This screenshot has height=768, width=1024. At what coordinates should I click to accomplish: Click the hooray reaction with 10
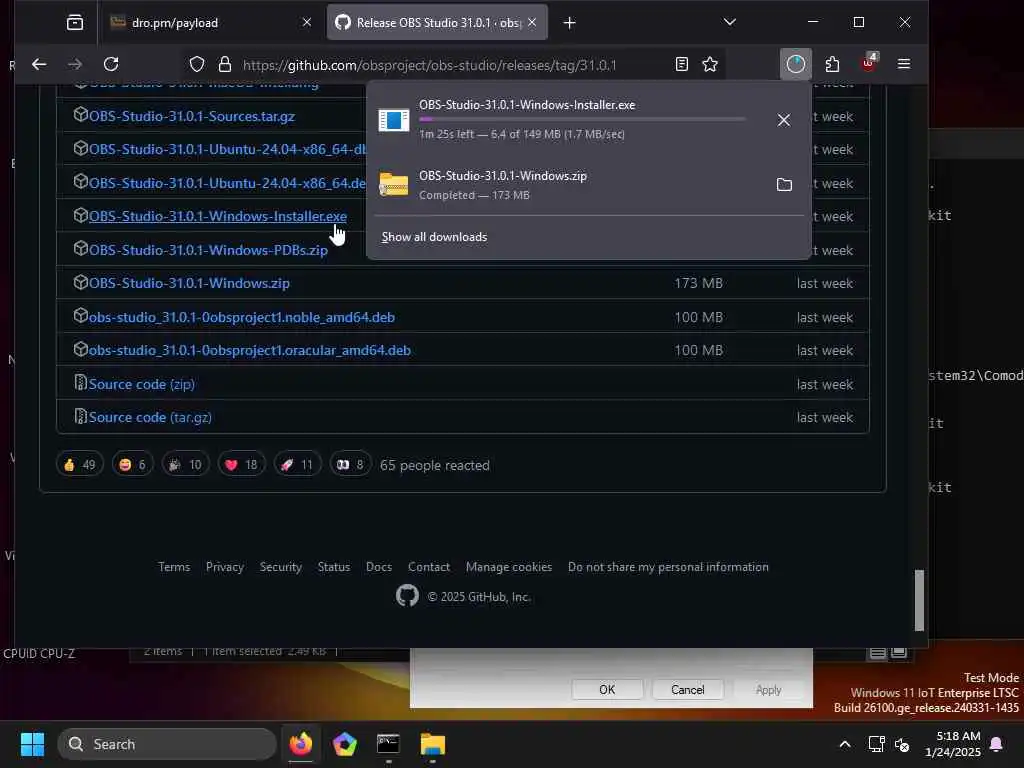pos(185,464)
